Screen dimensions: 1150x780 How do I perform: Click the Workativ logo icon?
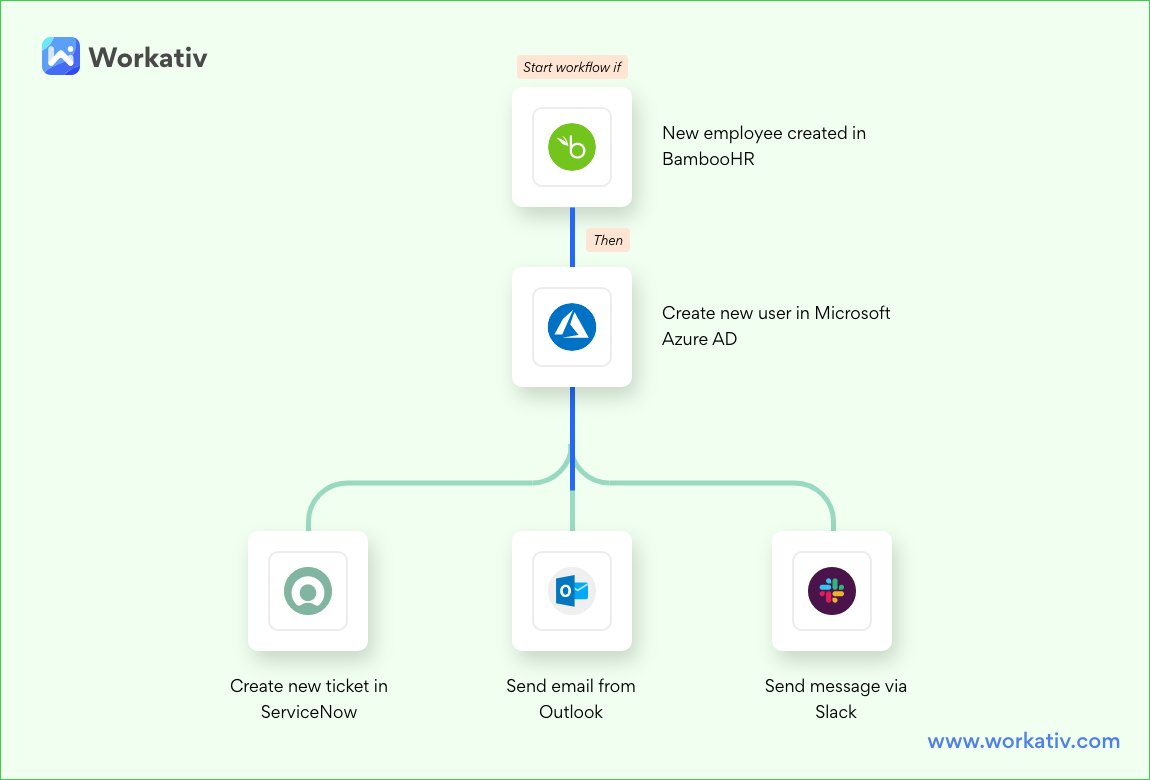click(x=61, y=56)
